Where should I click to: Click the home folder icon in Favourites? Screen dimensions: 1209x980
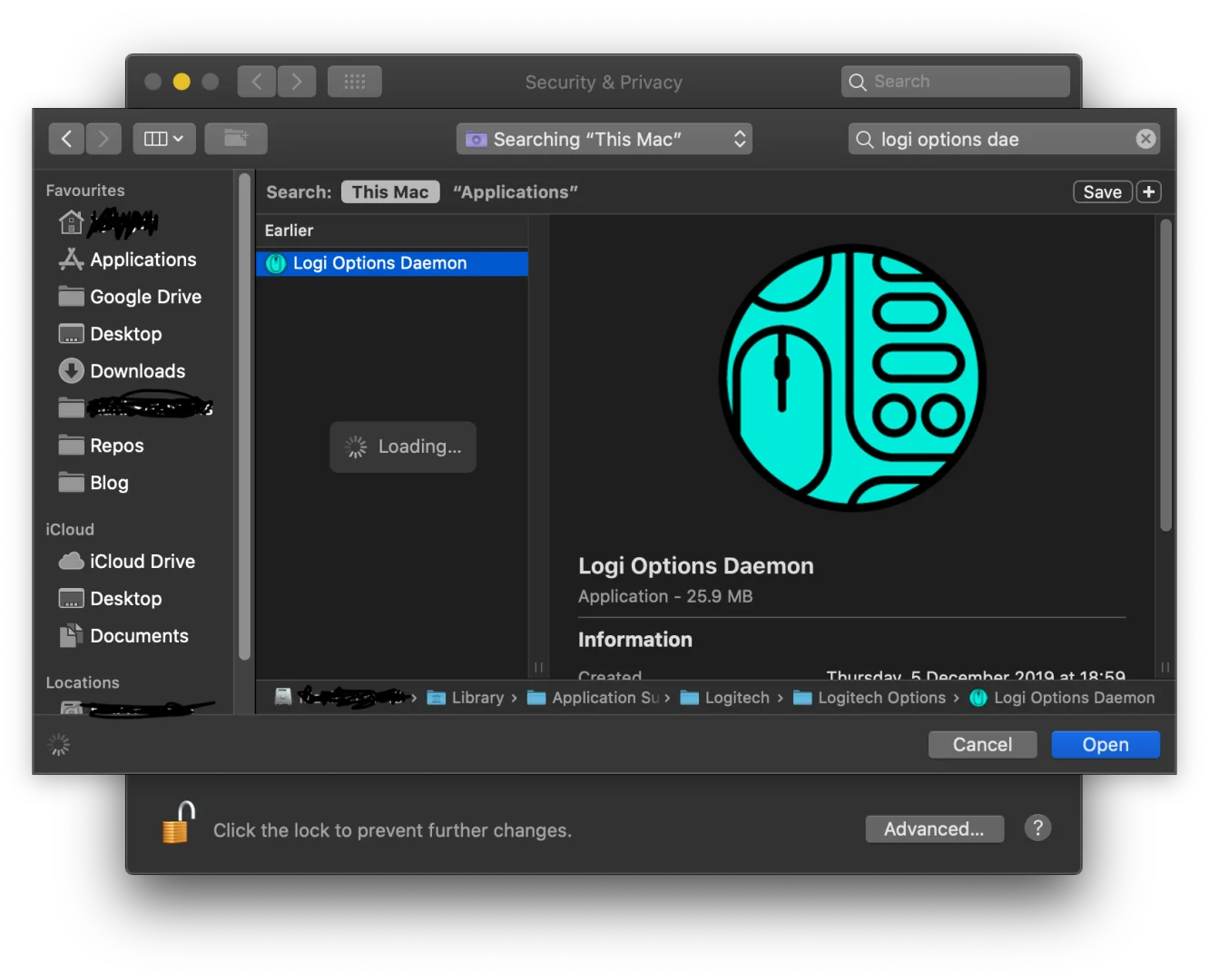[x=71, y=221]
